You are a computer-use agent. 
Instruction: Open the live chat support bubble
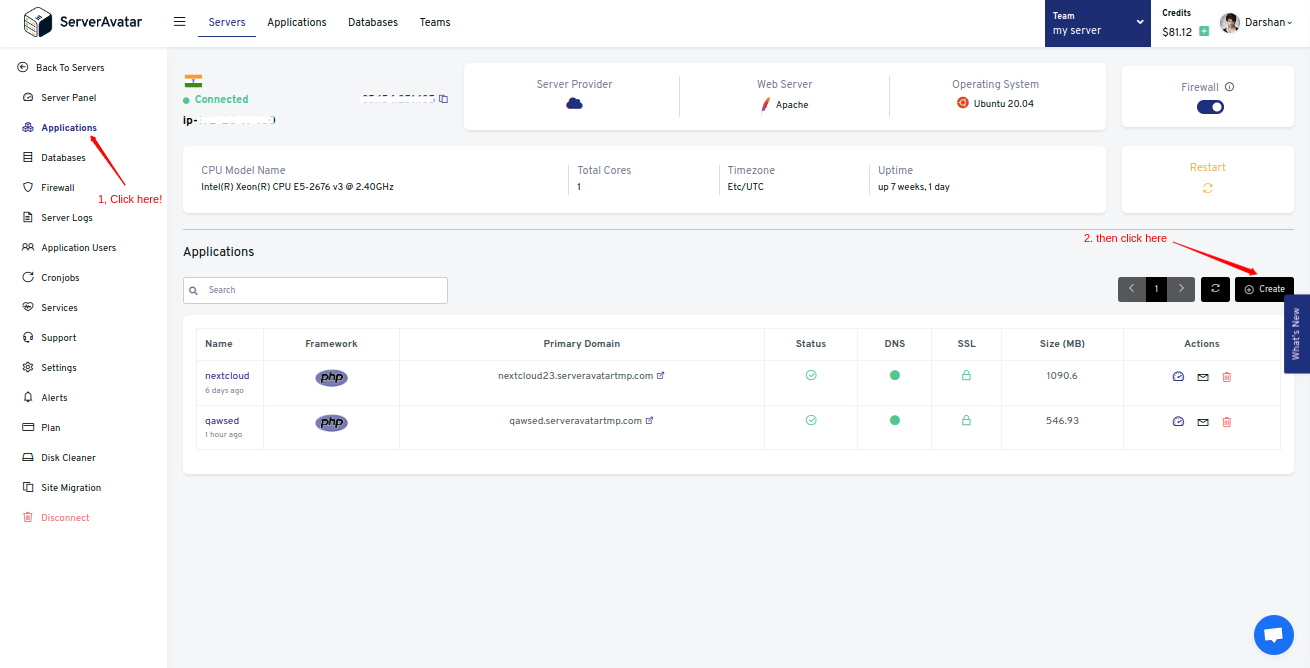tap(1273, 635)
